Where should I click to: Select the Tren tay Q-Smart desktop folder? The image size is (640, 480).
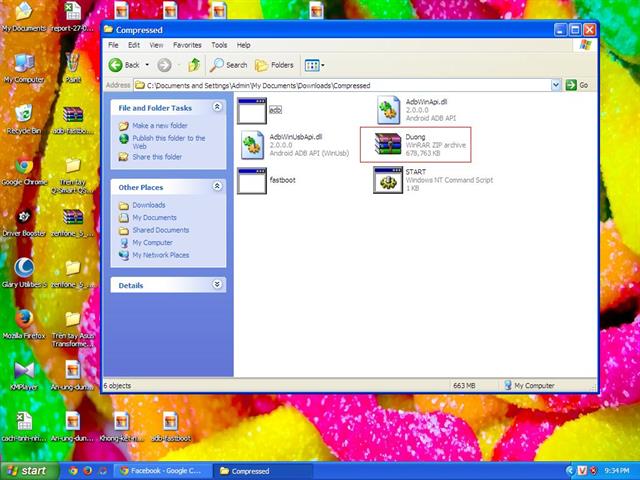click(x=73, y=176)
